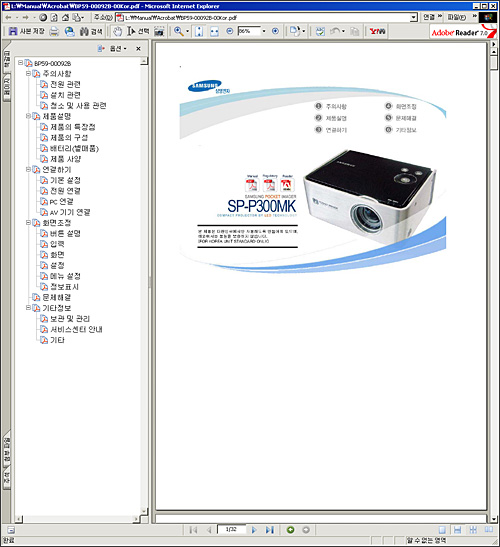Screen dimensions: 500x547
Task: Click the green Previous View button
Action: (x=290, y=530)
